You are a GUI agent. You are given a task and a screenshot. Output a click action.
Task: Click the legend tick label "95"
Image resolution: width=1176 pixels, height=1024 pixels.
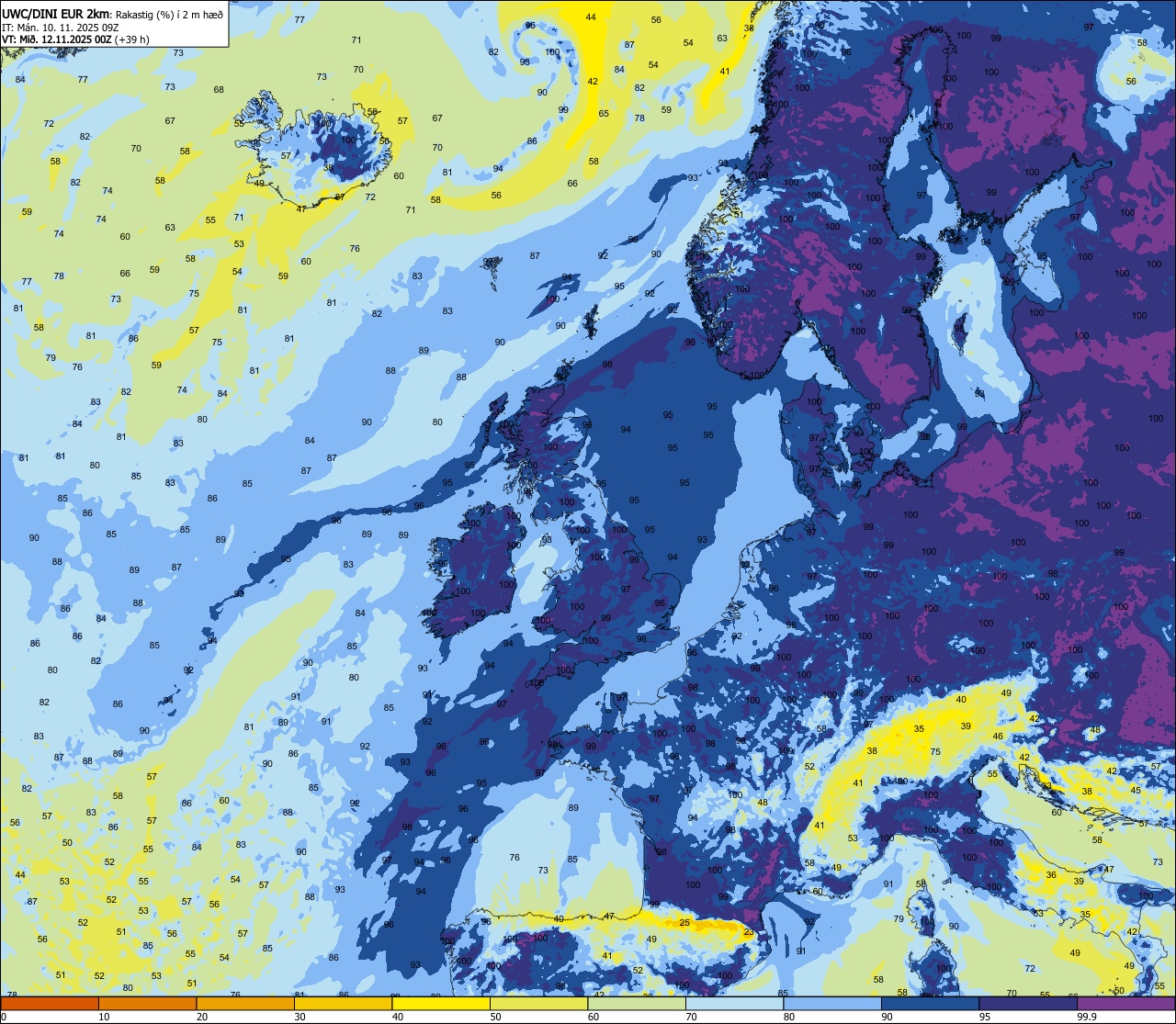click(985, 1017)
